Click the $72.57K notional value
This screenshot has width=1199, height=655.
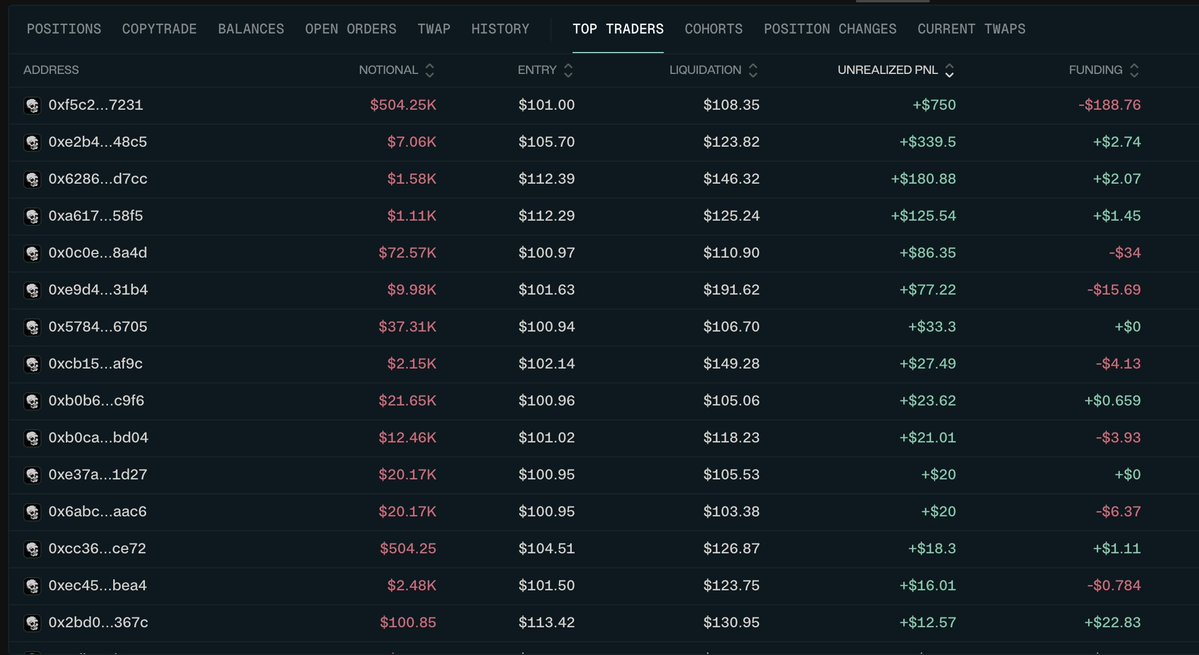[x=408, y=252]
